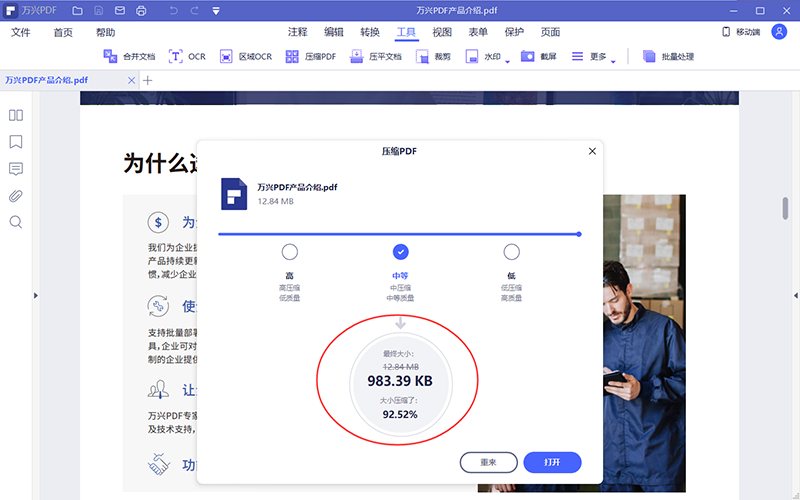Click the redo arrow icon
800x500 pixels.
point(194,11)
